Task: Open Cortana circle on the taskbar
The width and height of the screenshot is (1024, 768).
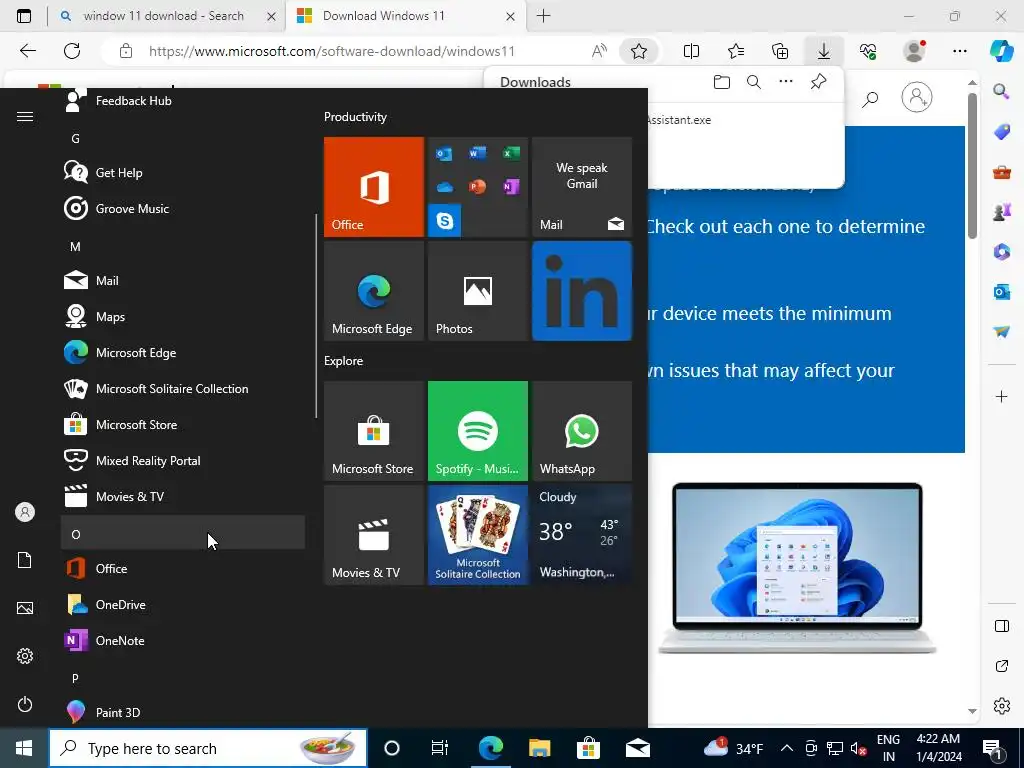Action: click(x=392, y=748)
